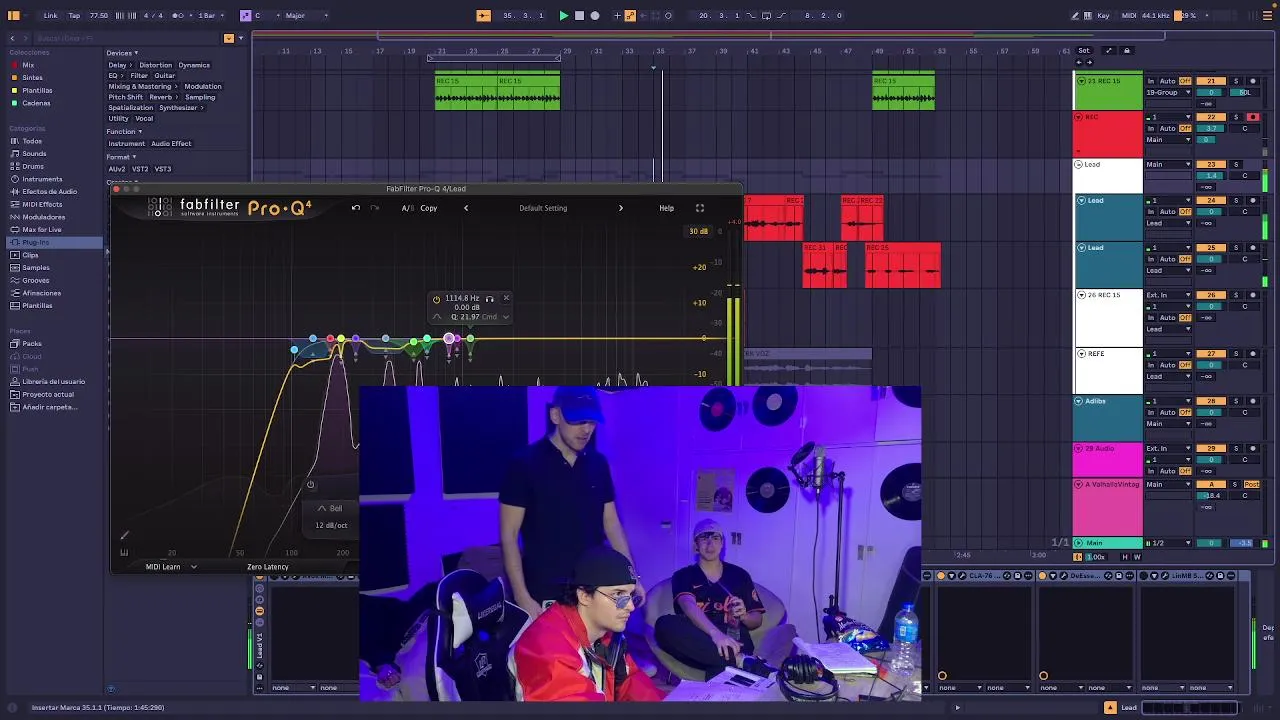Click the lock icon next to Set
1280x720 pixels.
[1126, 51]
